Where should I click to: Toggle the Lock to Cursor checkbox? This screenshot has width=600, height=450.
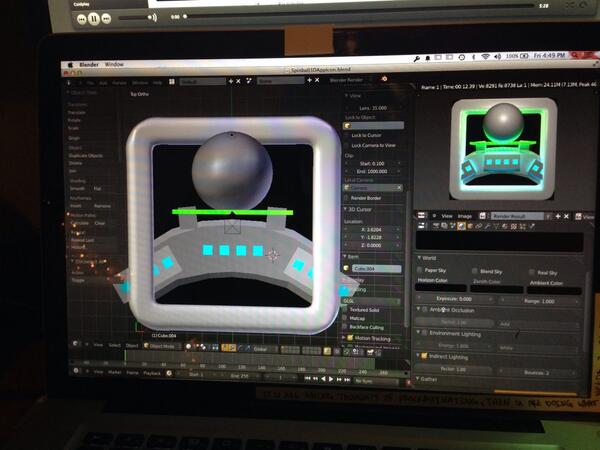pyautogui.click(x=347, y=135)
